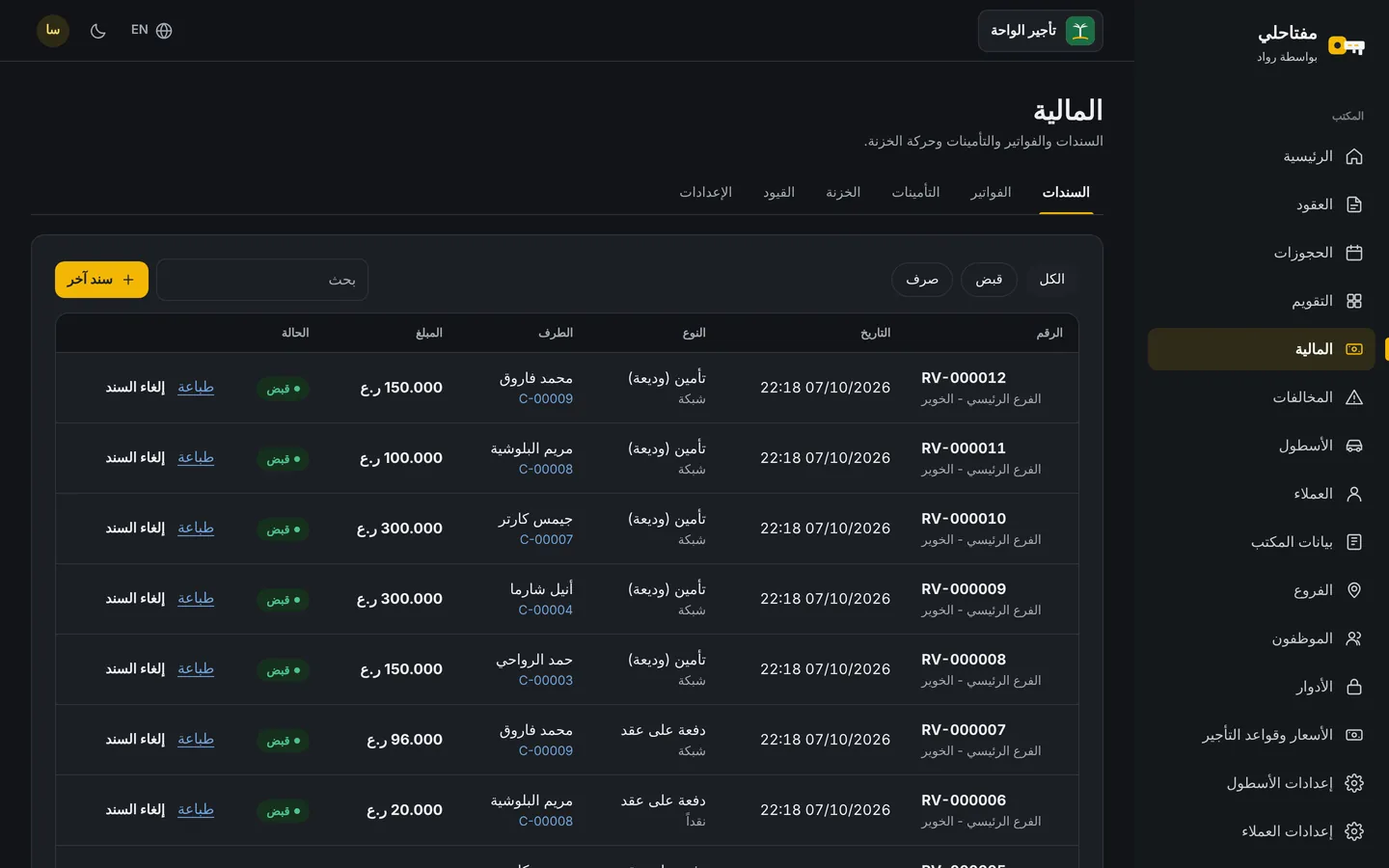Image resolution: width=1389 pixels, height=868 pixels.
Task: Open the الأدوار lock icon
Action: (1354, 687)
